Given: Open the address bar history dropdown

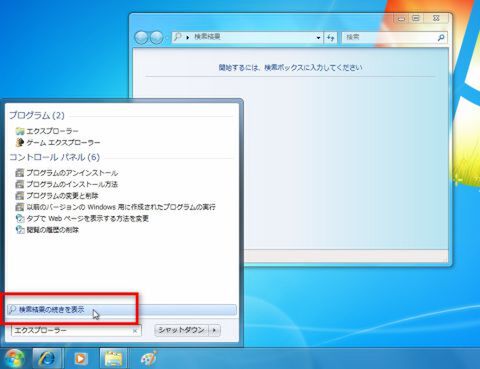Looking at the screenshot, I should coord(318,37).
